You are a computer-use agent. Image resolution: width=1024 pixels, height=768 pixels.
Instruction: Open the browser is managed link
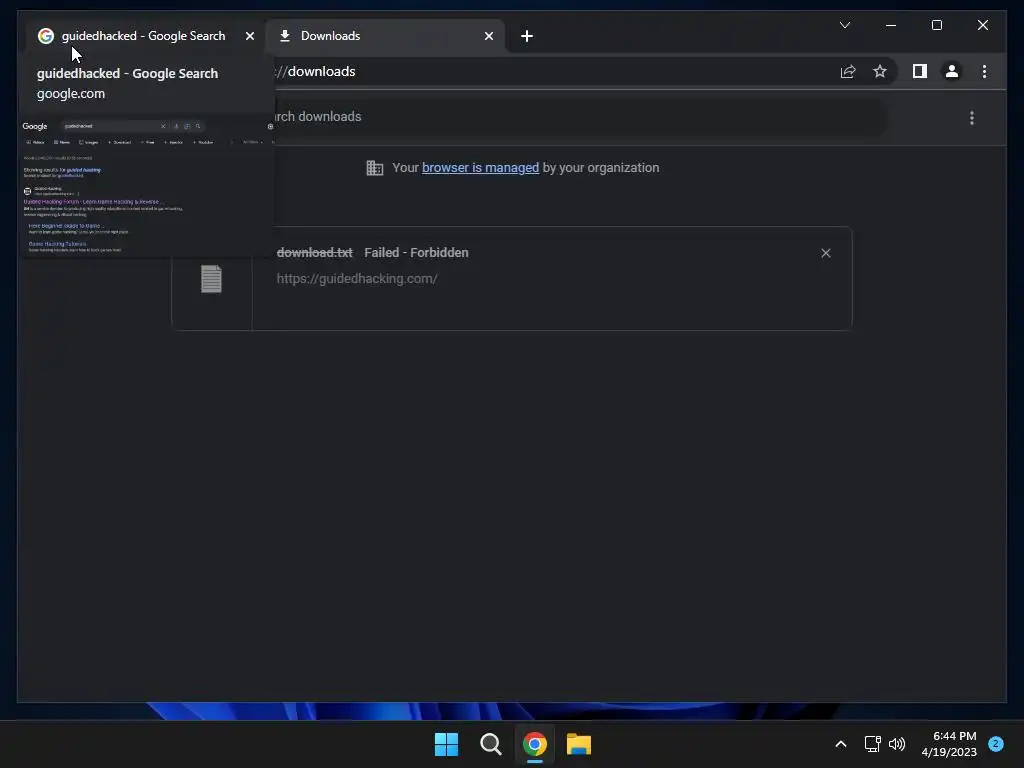[x=480, y=168]
